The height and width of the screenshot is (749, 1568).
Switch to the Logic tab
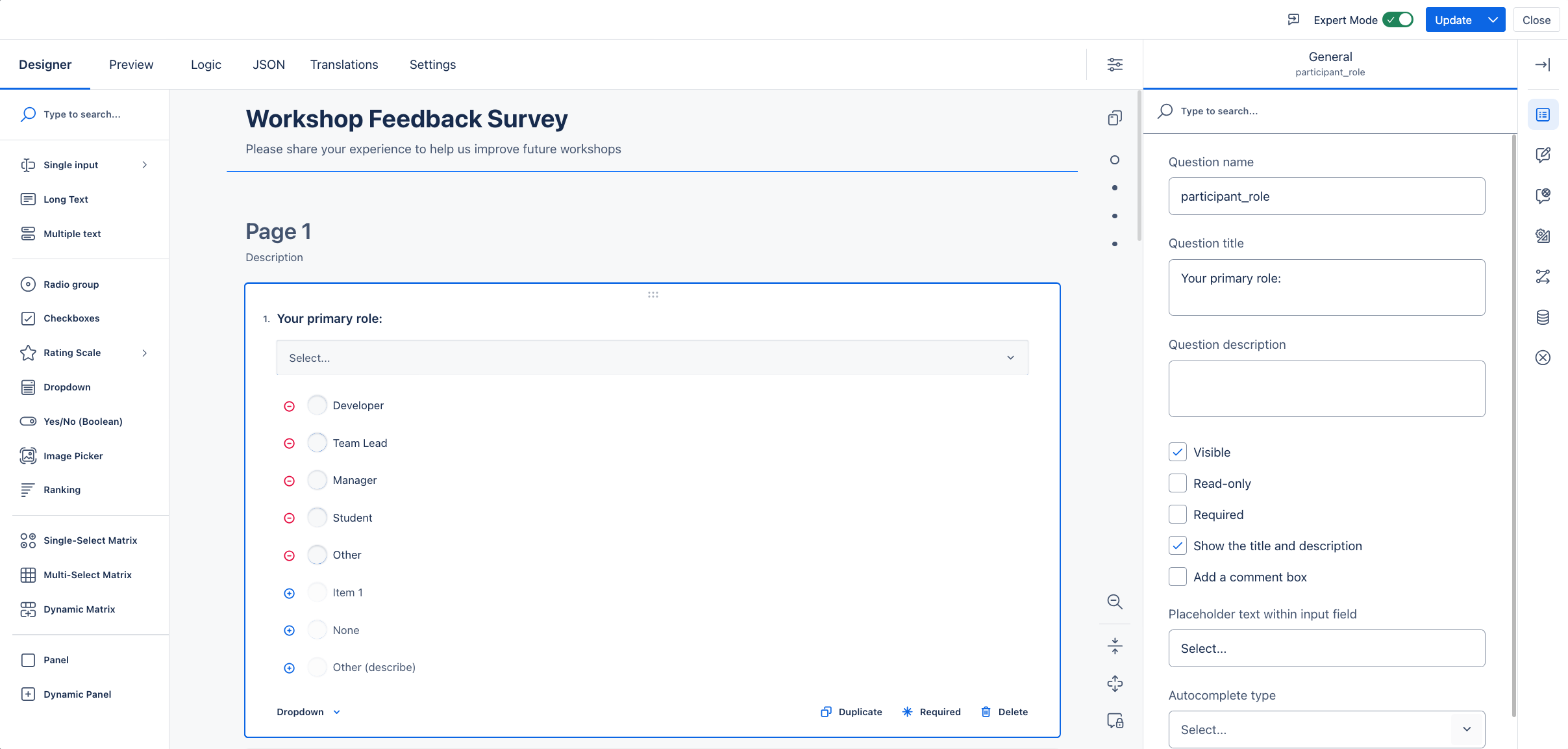point(206,64)
